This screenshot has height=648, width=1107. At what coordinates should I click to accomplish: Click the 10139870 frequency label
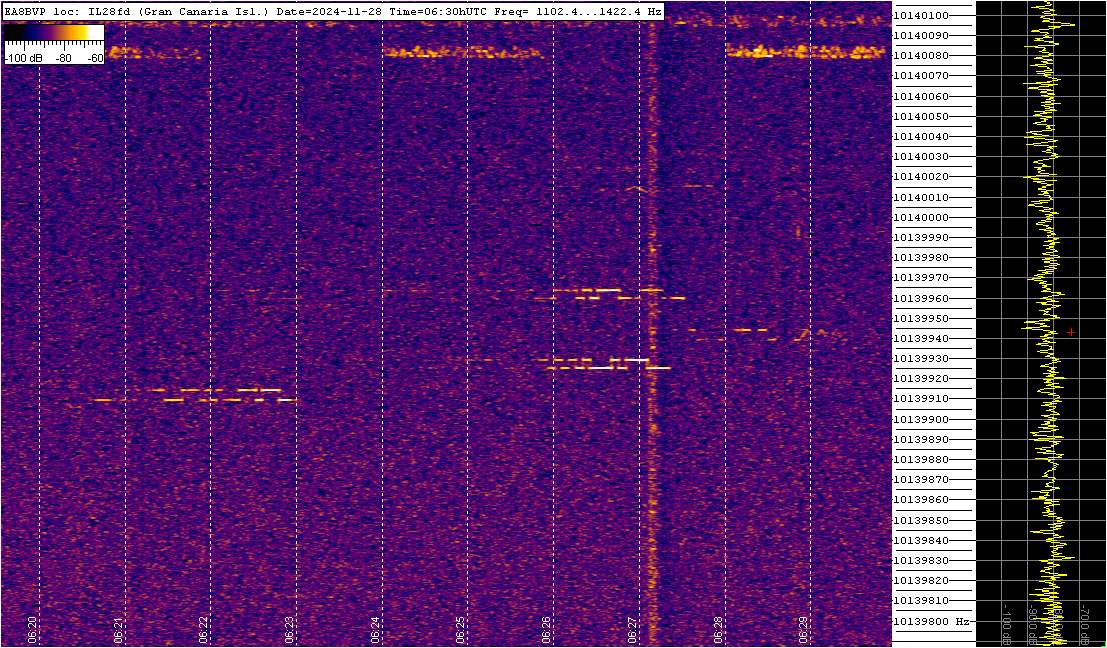click(x=921, y=480)
